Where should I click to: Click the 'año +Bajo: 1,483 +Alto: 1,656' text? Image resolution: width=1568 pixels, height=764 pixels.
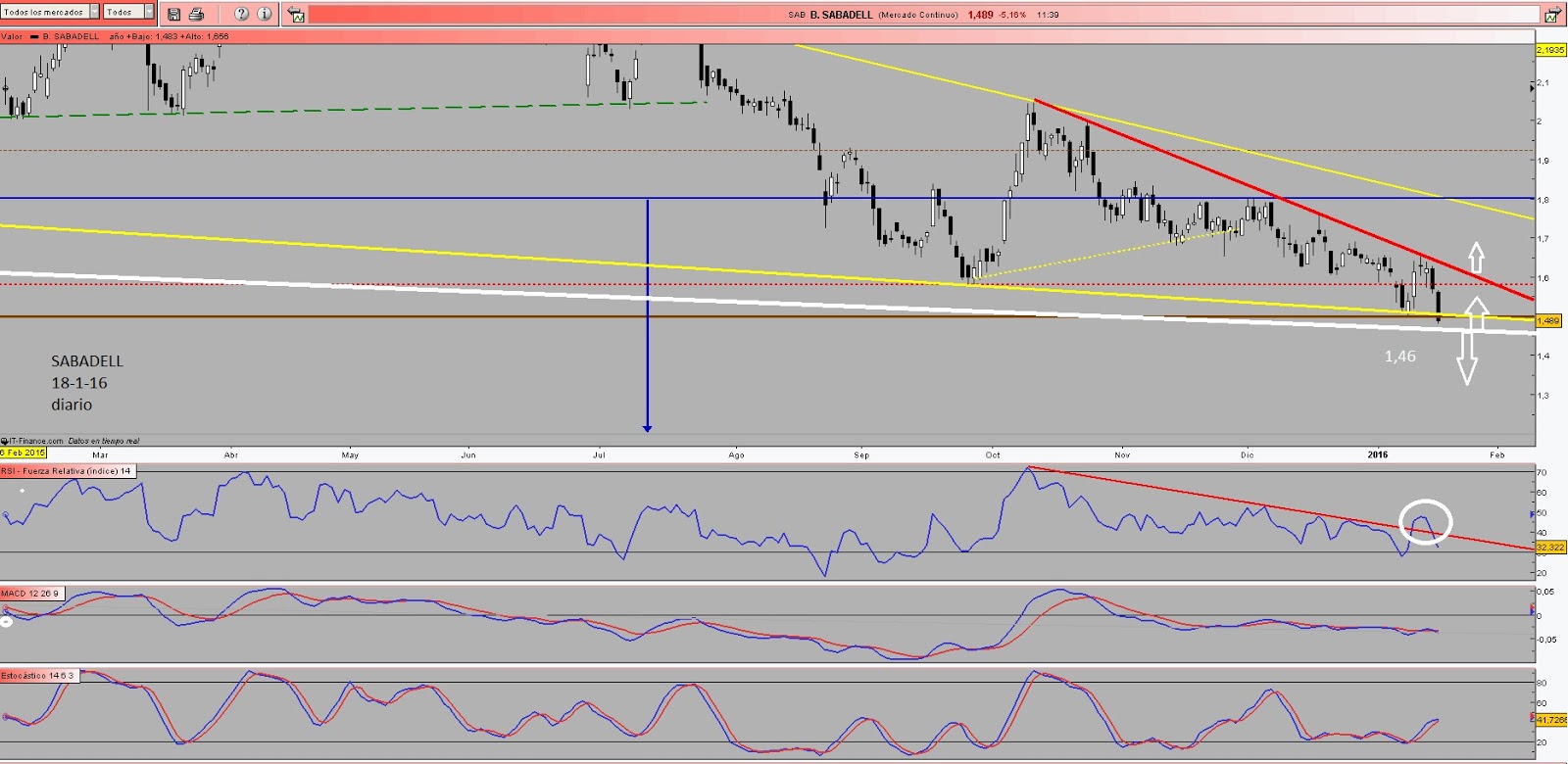[x=169, y=36]
